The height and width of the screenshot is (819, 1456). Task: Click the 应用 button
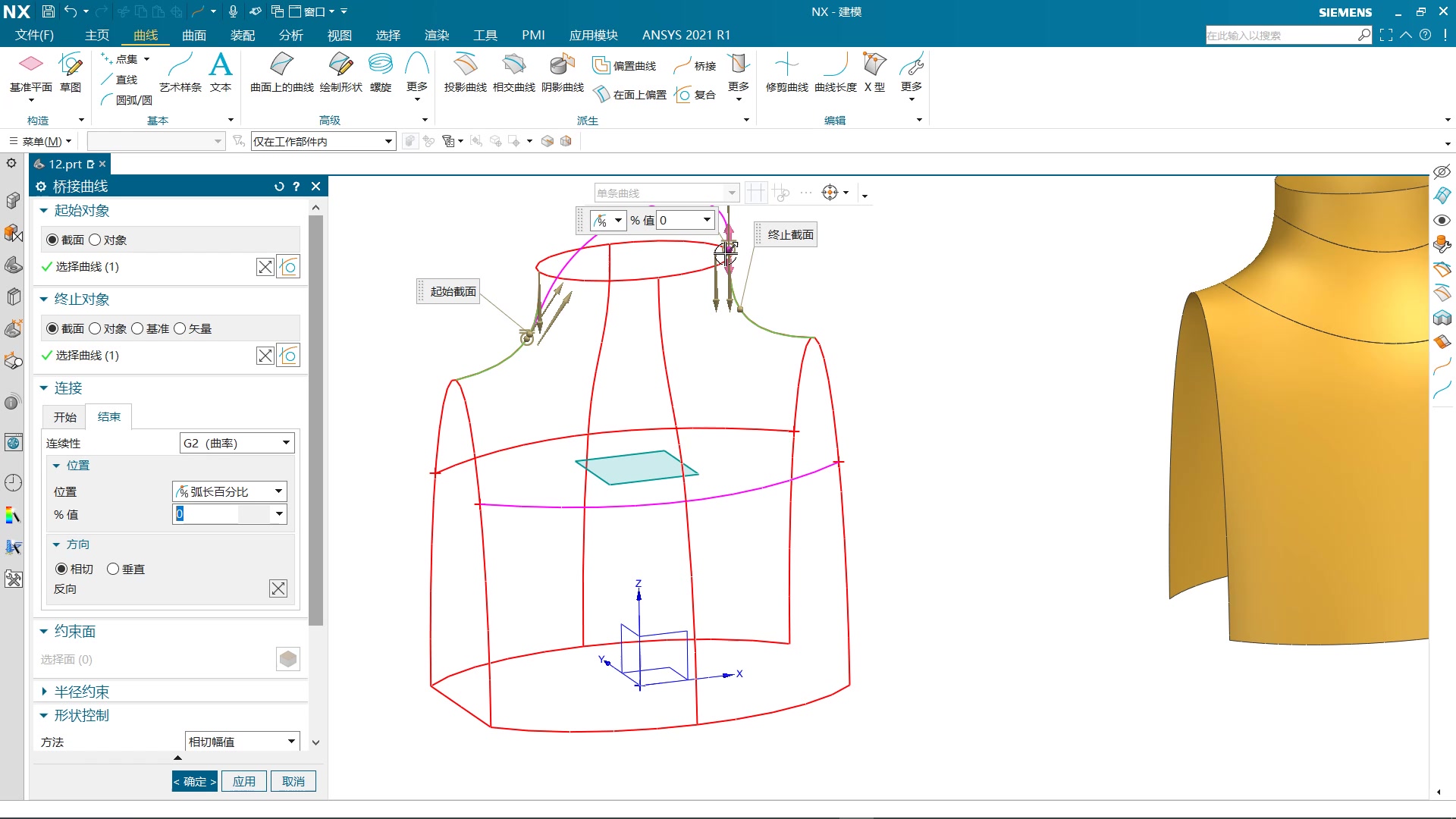[243, 781]
